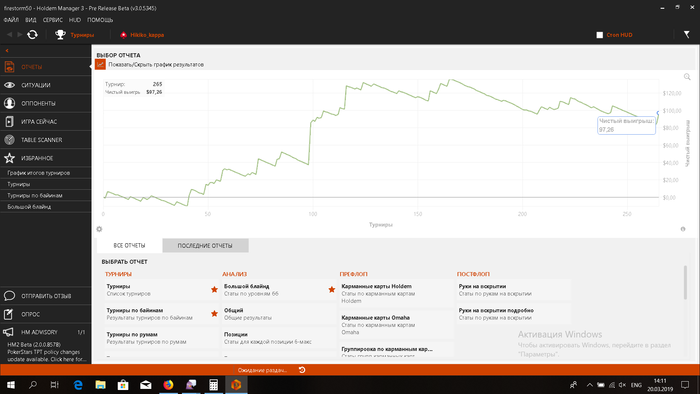The width and height of the screenshot is (700, 394).
Task: Click the PokerStars TPT policy advisory message
Action: 46,352
